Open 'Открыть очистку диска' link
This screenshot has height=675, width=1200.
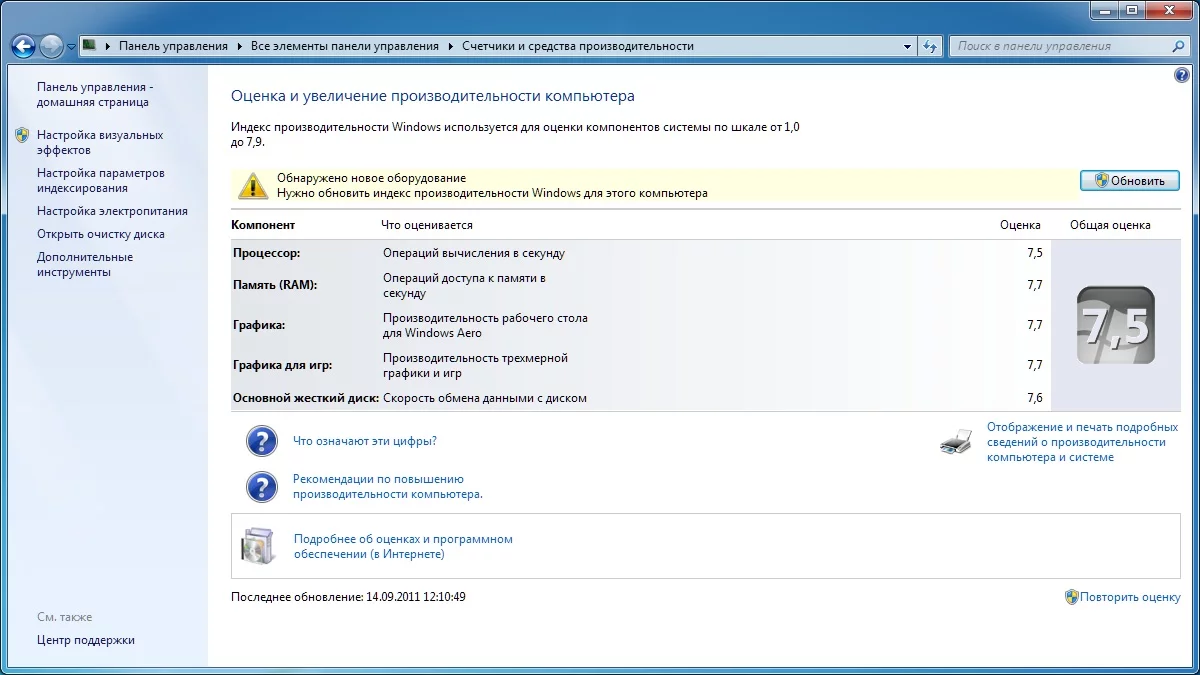tap(100, 234)
